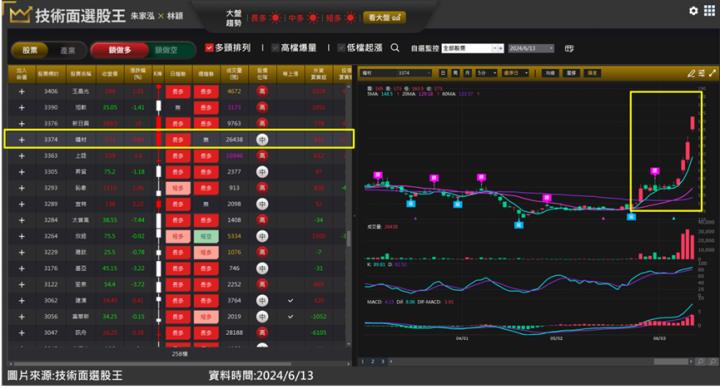Click the note icon beside the date selector
720x389 pixels.
(569, 48)
